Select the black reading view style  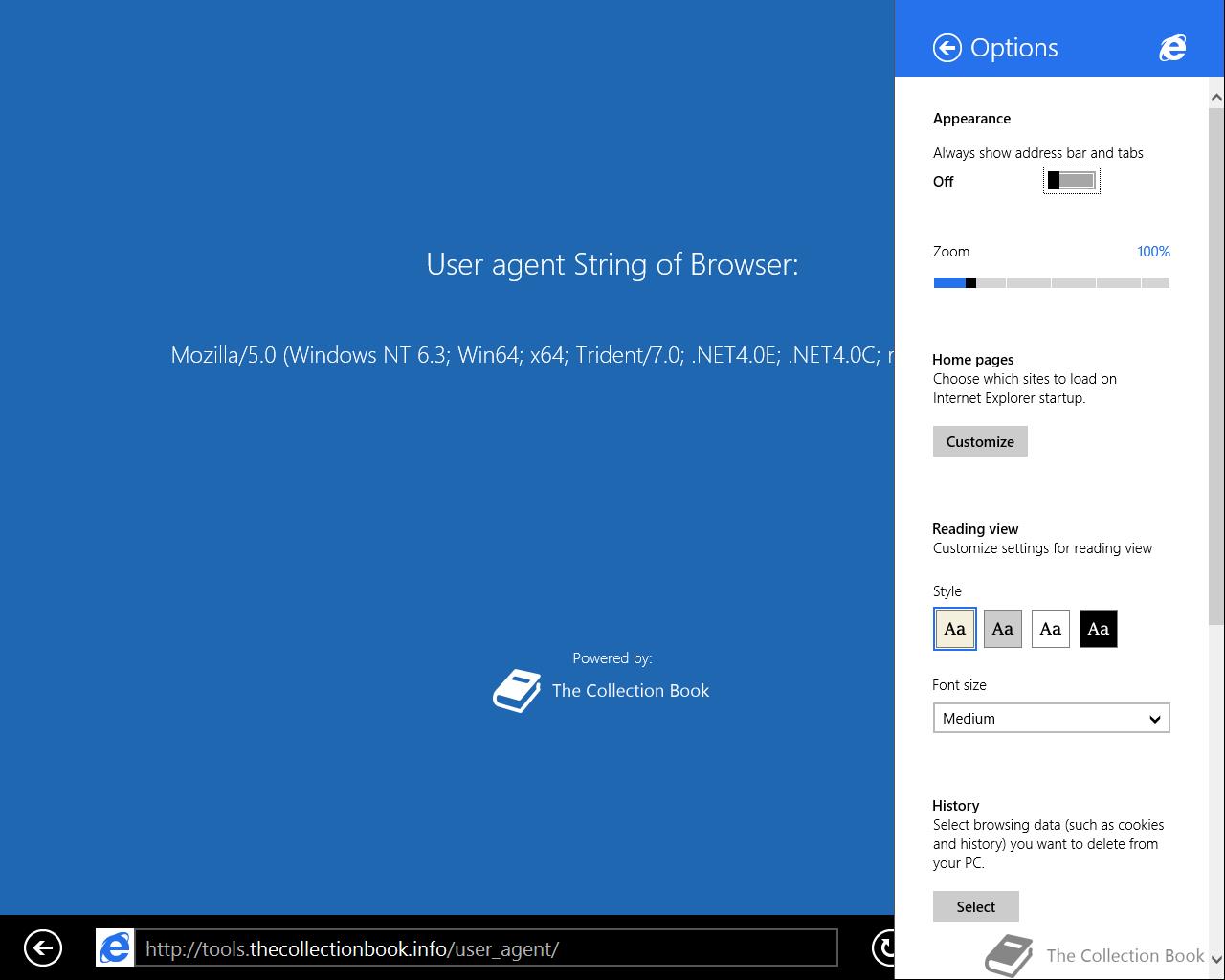(1099, 629)
